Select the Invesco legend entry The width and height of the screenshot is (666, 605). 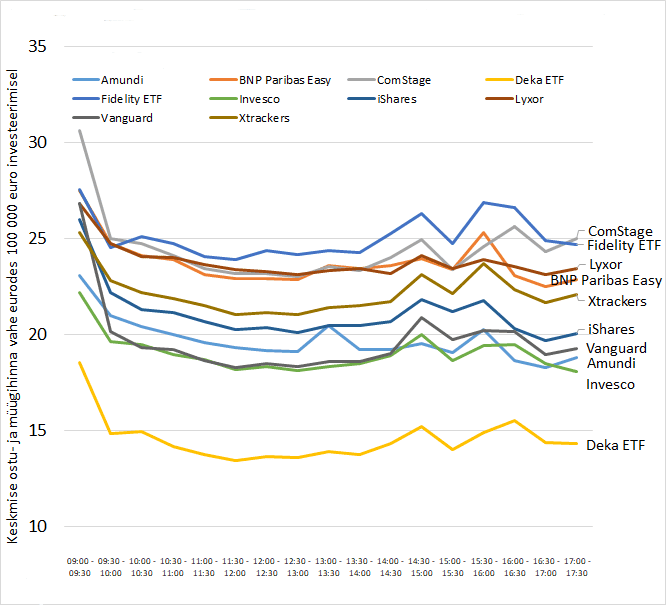[245, 99]
